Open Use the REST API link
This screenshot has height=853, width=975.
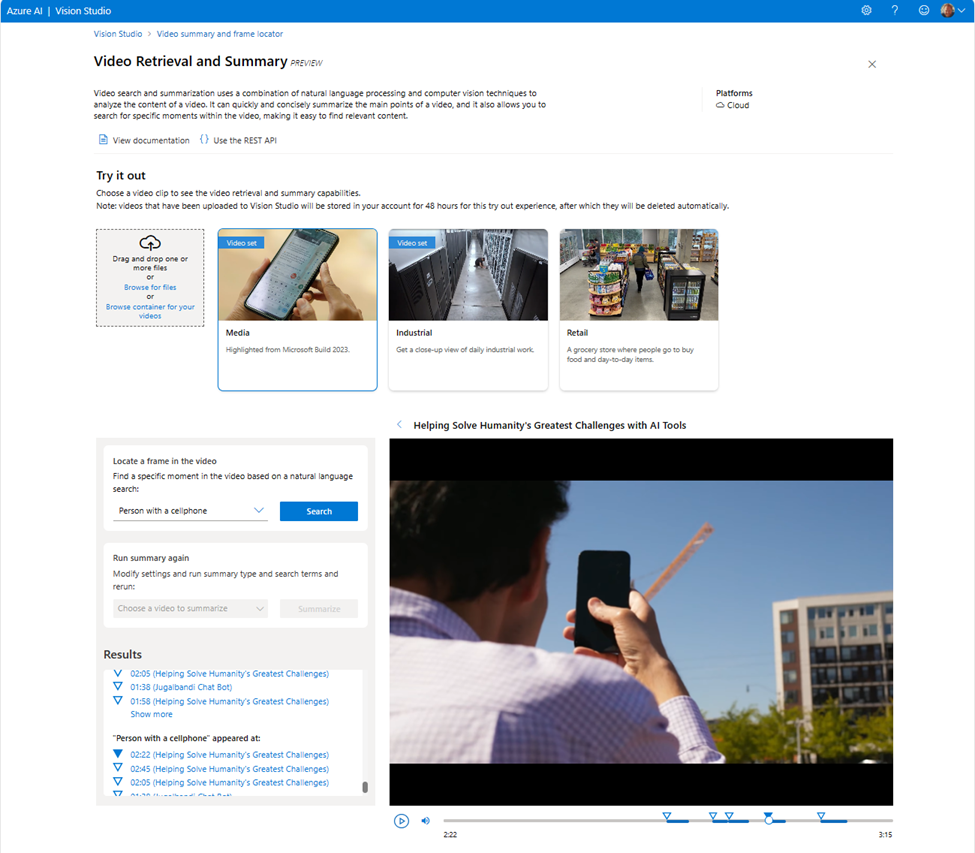point(245,141)
